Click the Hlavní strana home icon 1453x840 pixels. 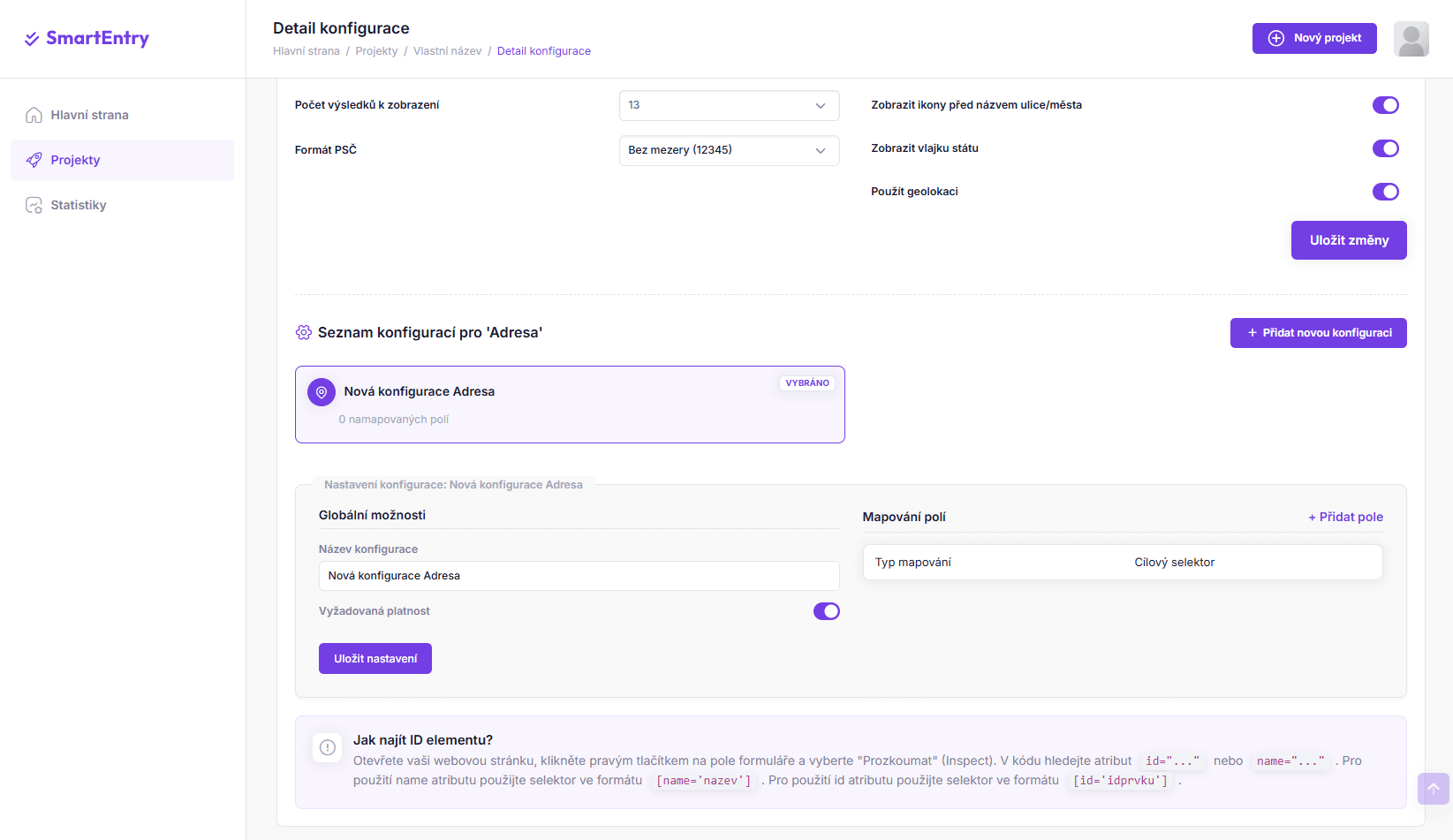pyautogui.click(x=34, y=115)
